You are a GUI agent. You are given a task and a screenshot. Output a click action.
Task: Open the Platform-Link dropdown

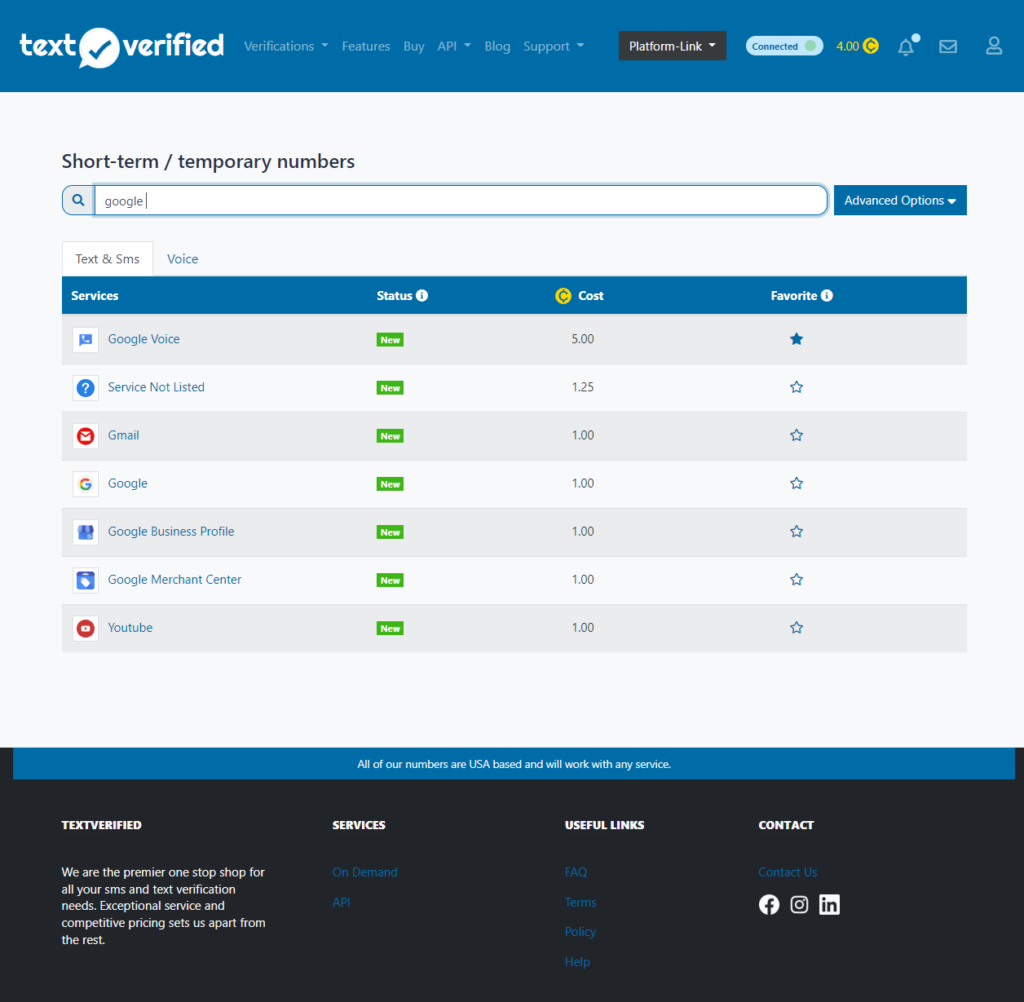coord(672,46)
